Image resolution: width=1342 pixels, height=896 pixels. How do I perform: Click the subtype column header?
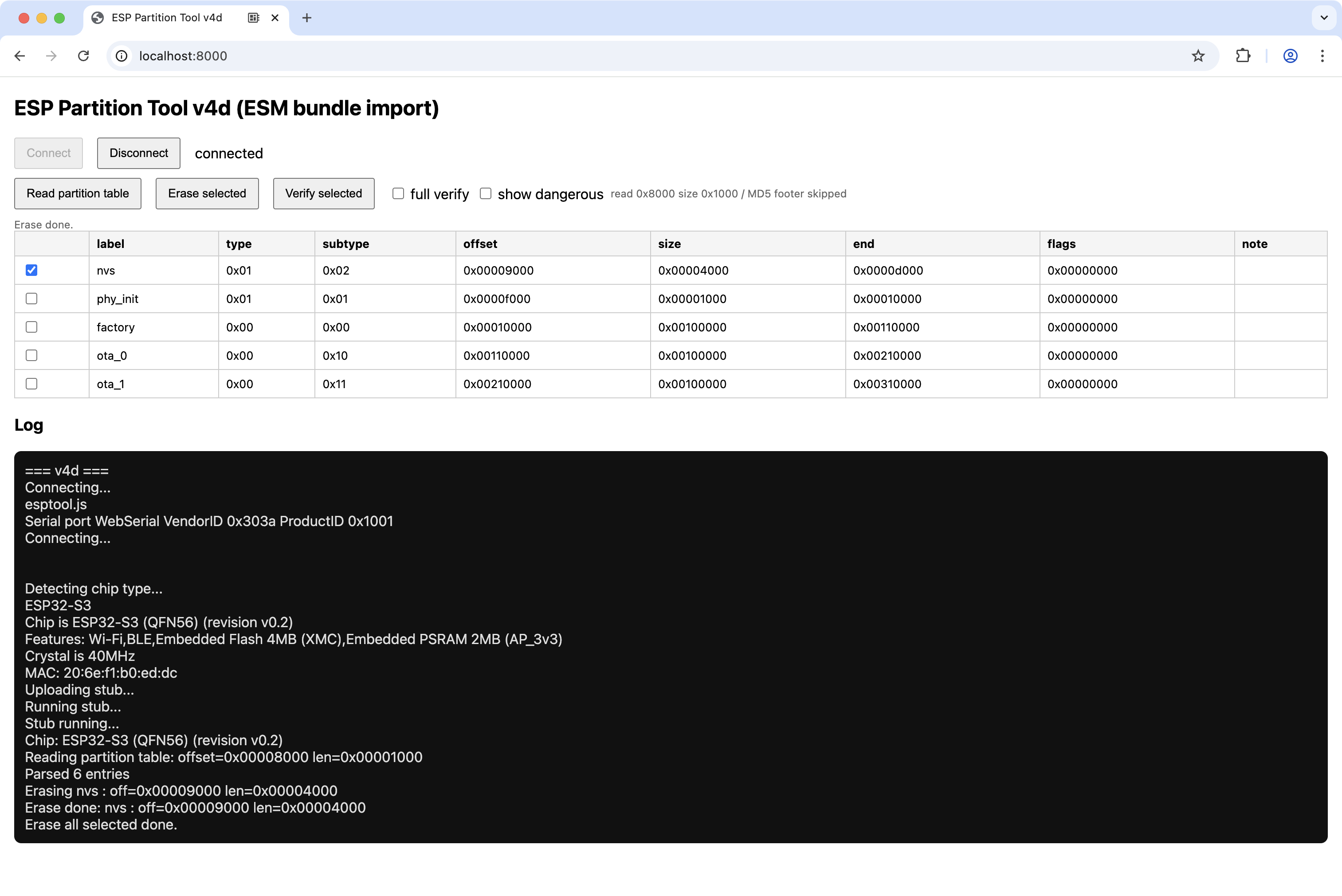(x=385, y=244)
